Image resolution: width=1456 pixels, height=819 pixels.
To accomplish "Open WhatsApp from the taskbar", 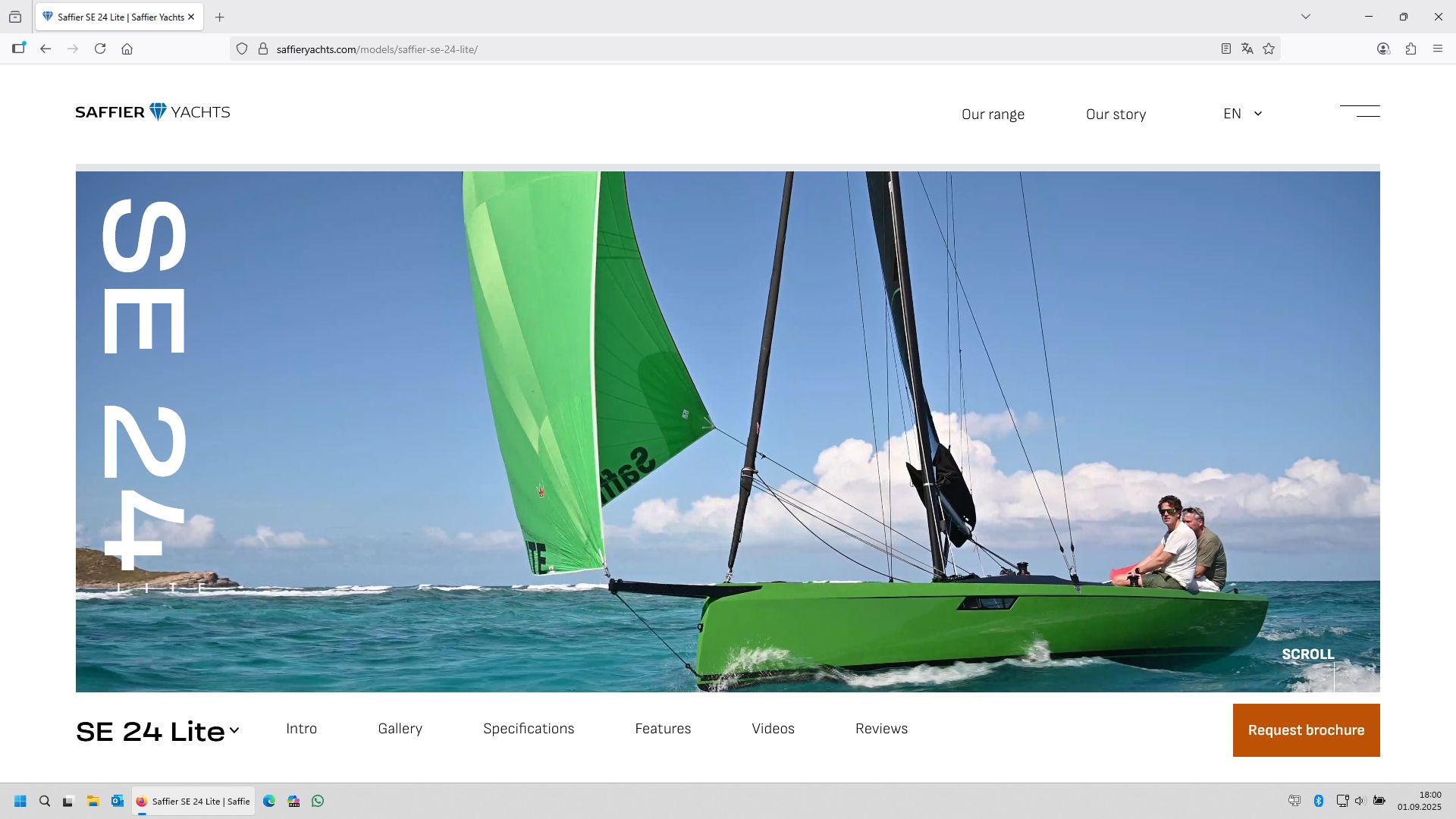I will coord(318,801).
